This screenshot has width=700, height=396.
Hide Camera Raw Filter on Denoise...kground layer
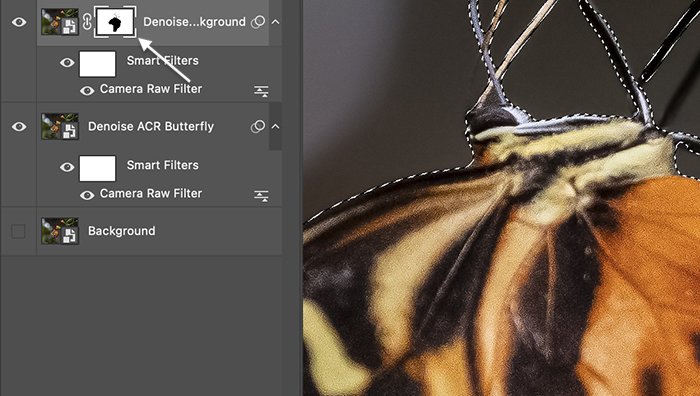pyautogui.click(x=87, y=91)
